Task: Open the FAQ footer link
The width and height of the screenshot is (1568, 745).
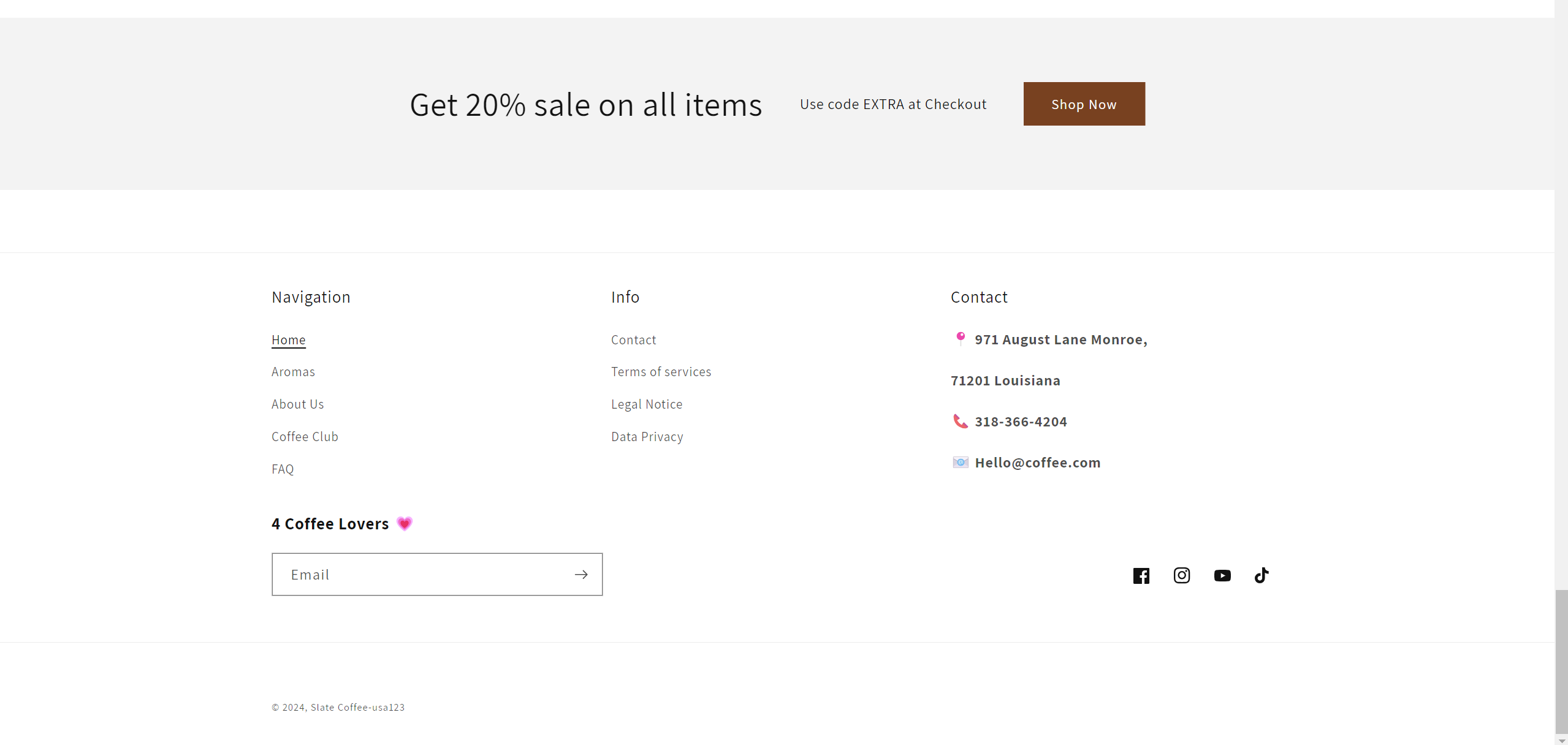Action: 283,469
